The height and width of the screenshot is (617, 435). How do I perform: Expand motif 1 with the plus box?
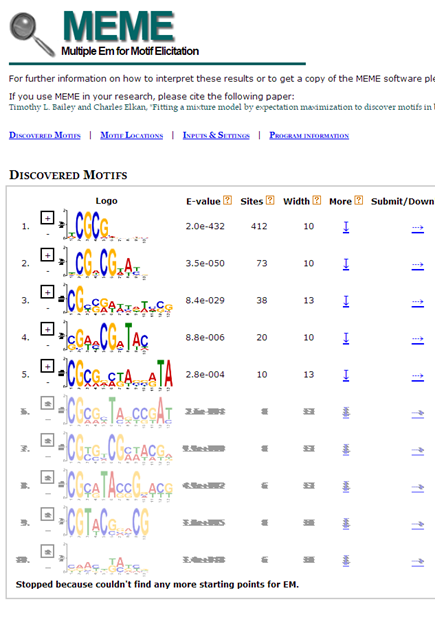[47, 218]
